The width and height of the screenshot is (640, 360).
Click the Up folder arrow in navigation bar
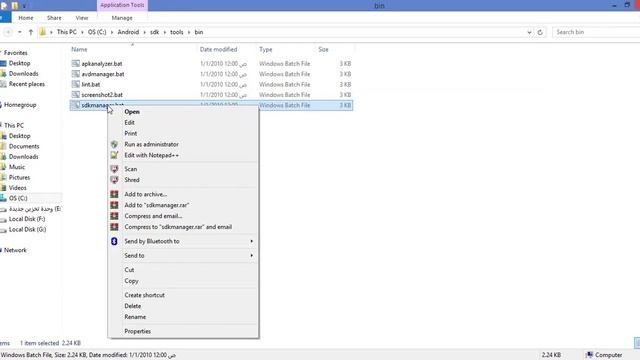tap(31, 32)
